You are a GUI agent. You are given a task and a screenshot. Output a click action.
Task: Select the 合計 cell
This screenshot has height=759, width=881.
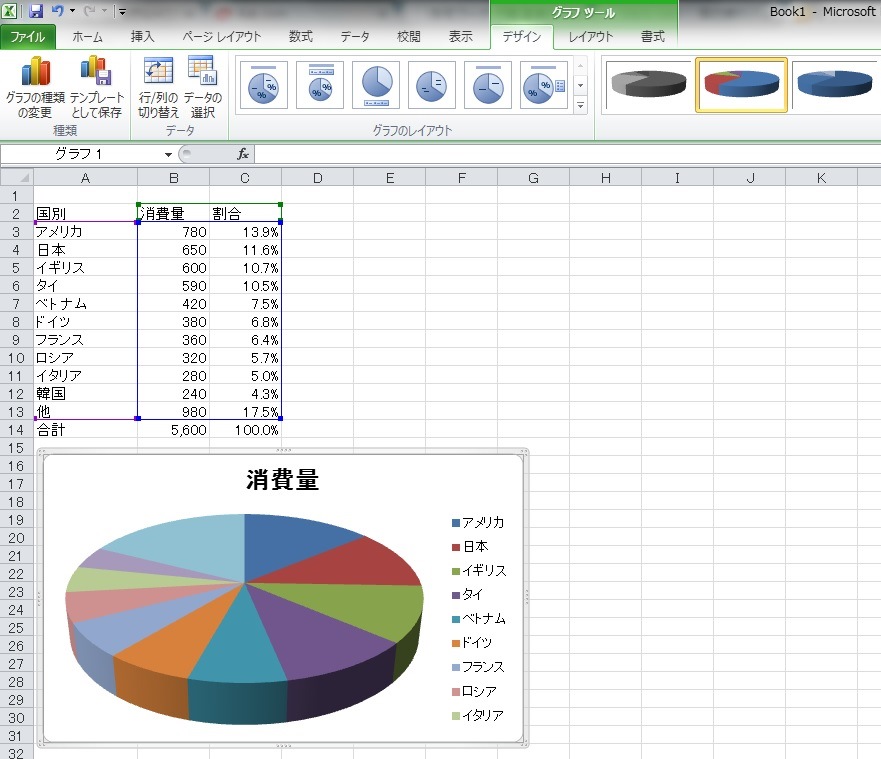(85, 430)
